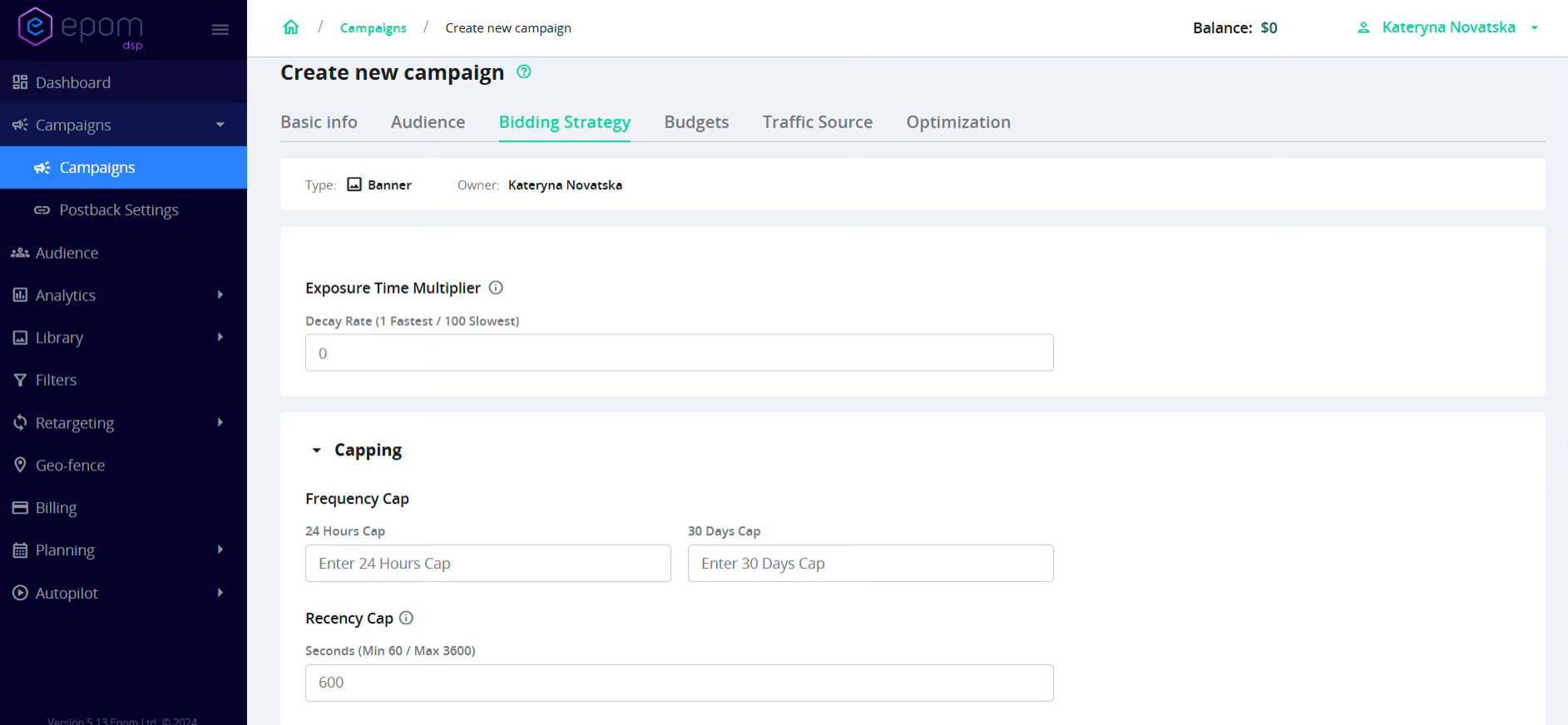
Task: Click the Dashboard grid icon
Action: coord(20,82)
